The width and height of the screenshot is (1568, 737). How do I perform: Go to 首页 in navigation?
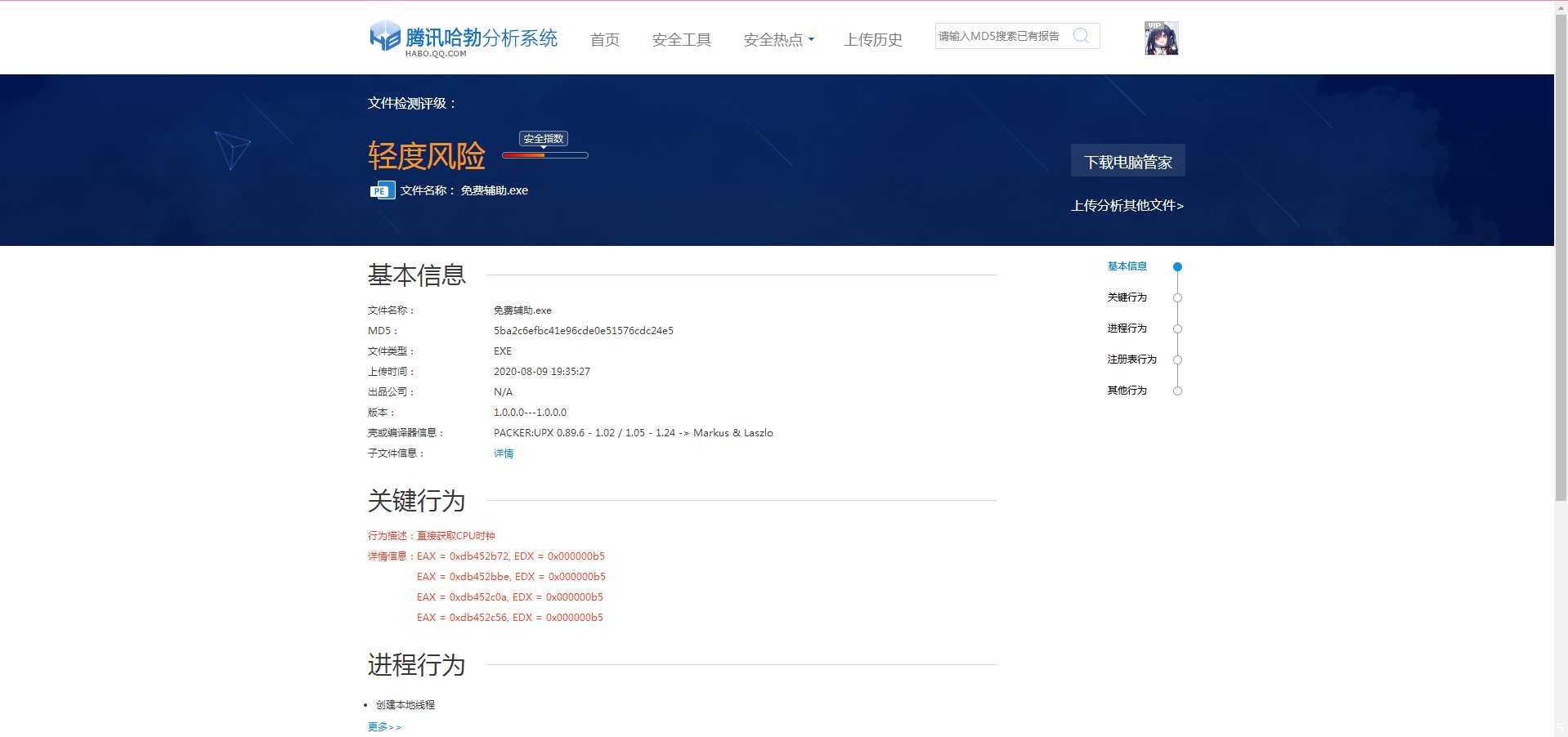pos(605,39)
